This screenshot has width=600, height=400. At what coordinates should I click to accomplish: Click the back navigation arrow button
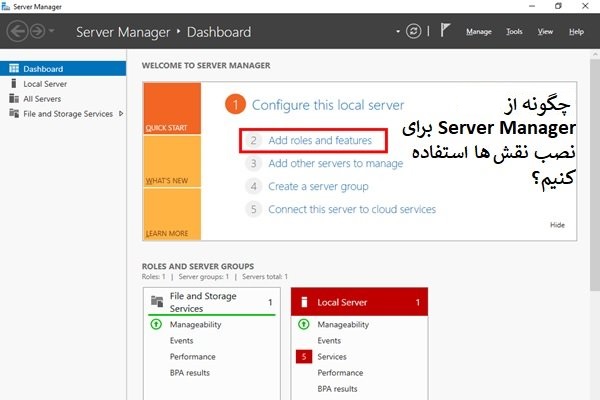click(x=17, y=32)
